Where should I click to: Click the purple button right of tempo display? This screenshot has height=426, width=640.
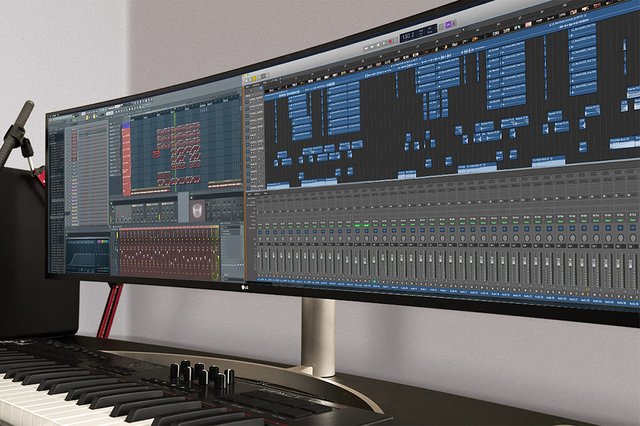click(449, 24)
